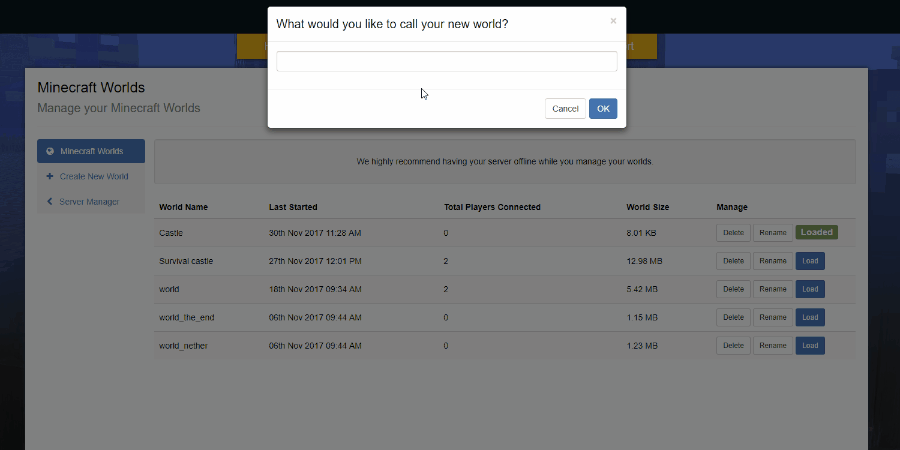The image size is (900, 450).
Task: Delete the Castle world
Action: pos(733,232)
